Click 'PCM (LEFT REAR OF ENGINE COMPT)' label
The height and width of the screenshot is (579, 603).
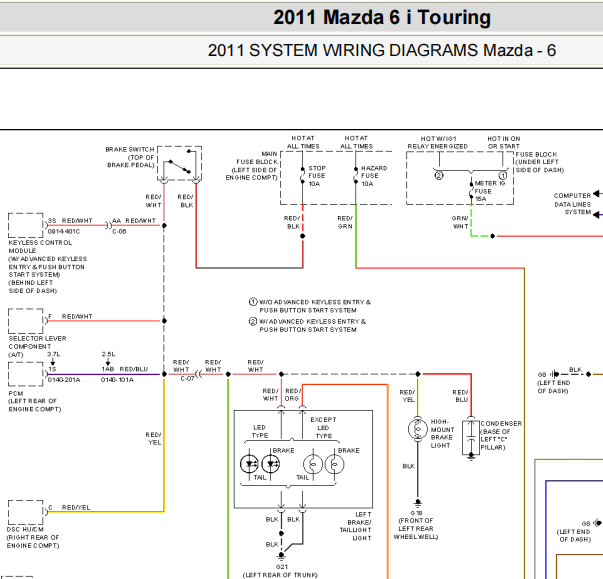click(x=35, y=401)
